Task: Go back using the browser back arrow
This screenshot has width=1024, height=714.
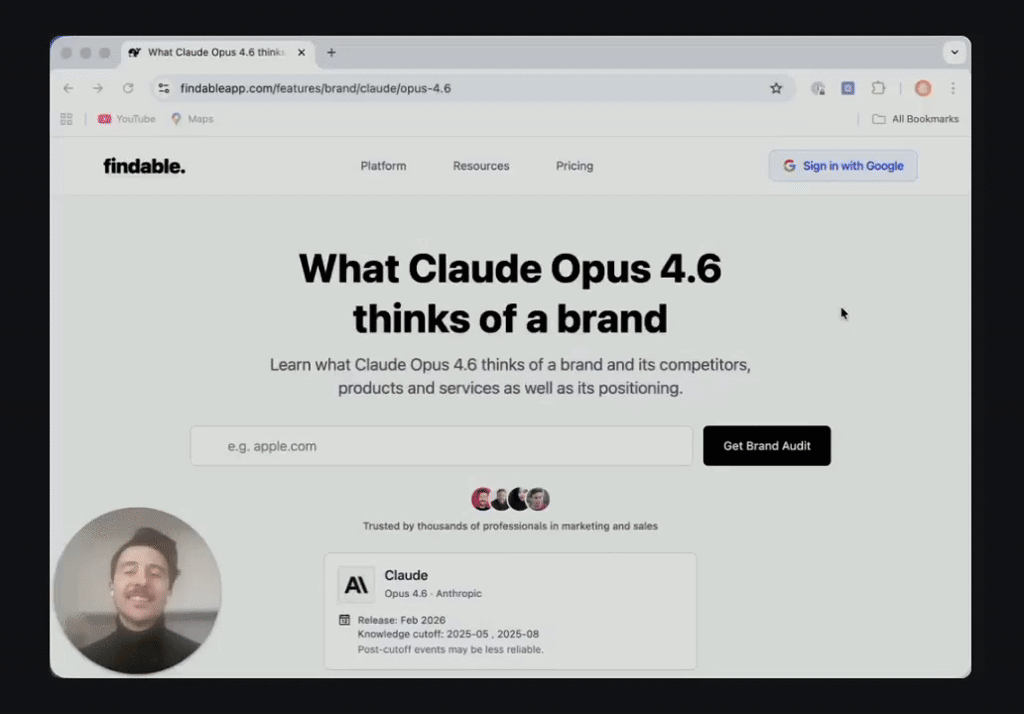Action: pyautogui.click(x=69, y=88)
